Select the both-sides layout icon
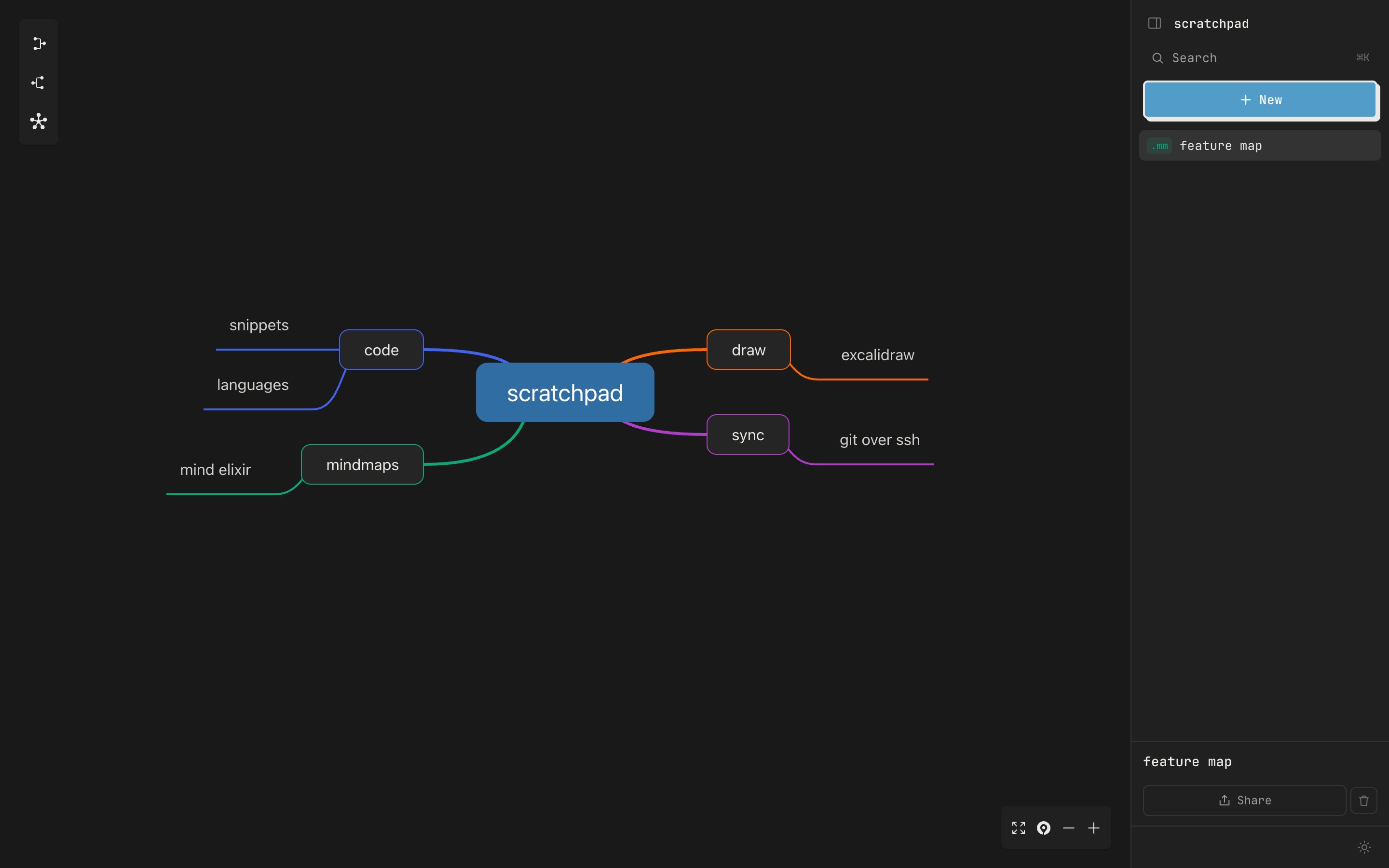1389x868 pixels. pos(39,121)
